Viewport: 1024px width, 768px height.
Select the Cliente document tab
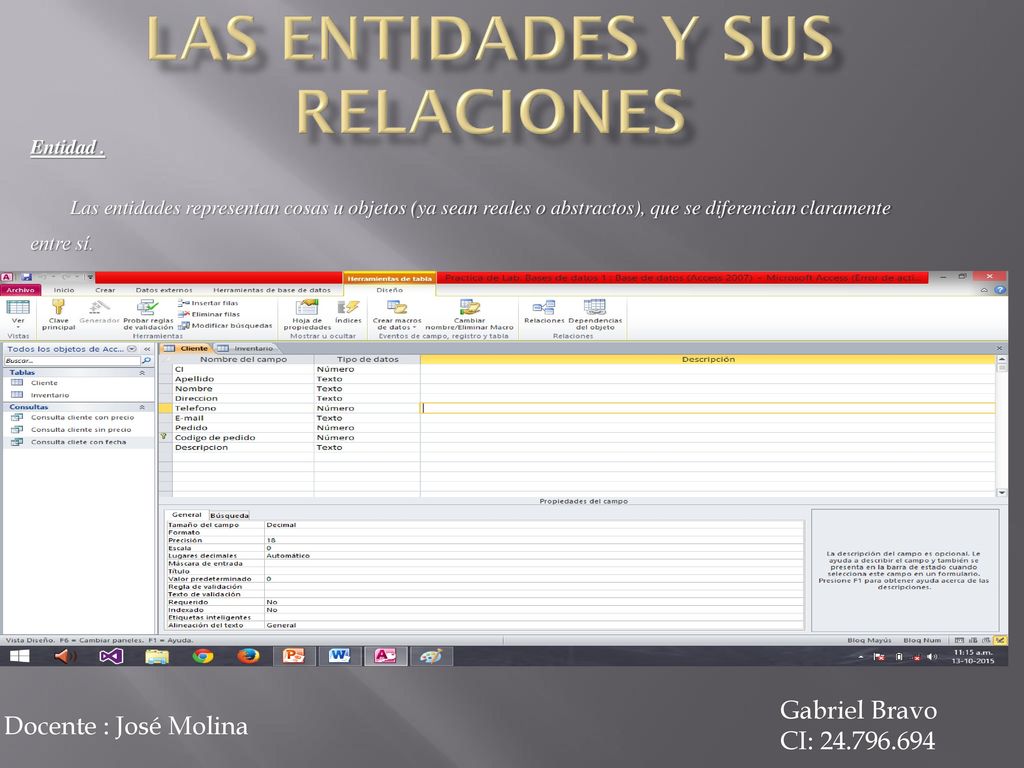pos(187,349)
